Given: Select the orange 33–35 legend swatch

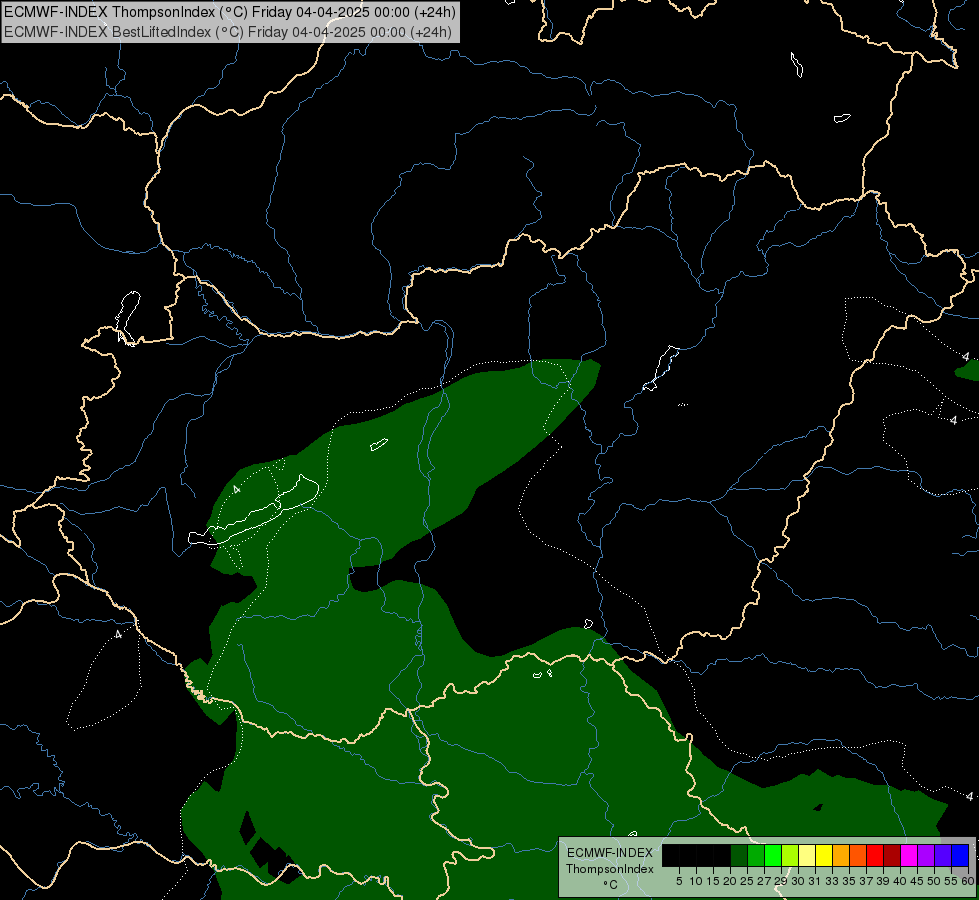Looking at the screenshot, I should 841,855.
